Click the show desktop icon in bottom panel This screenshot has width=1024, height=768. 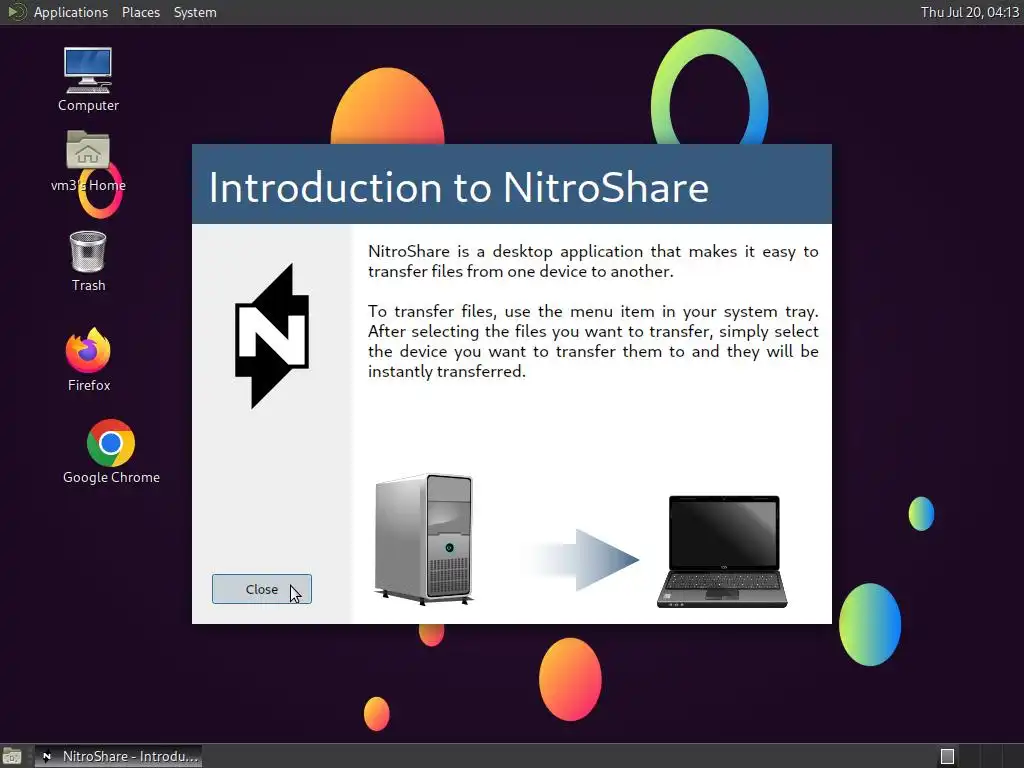[x=12, y=756]
